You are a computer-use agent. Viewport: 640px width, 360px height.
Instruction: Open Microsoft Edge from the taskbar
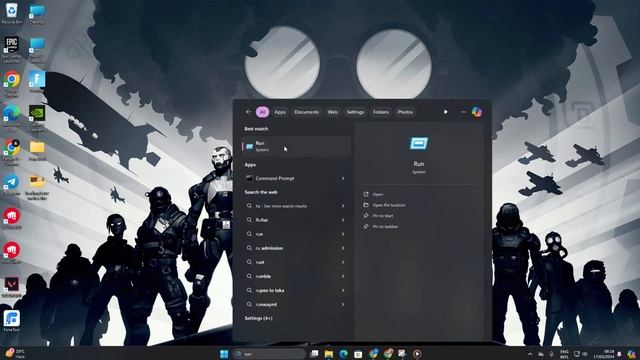tap(344, 354)
